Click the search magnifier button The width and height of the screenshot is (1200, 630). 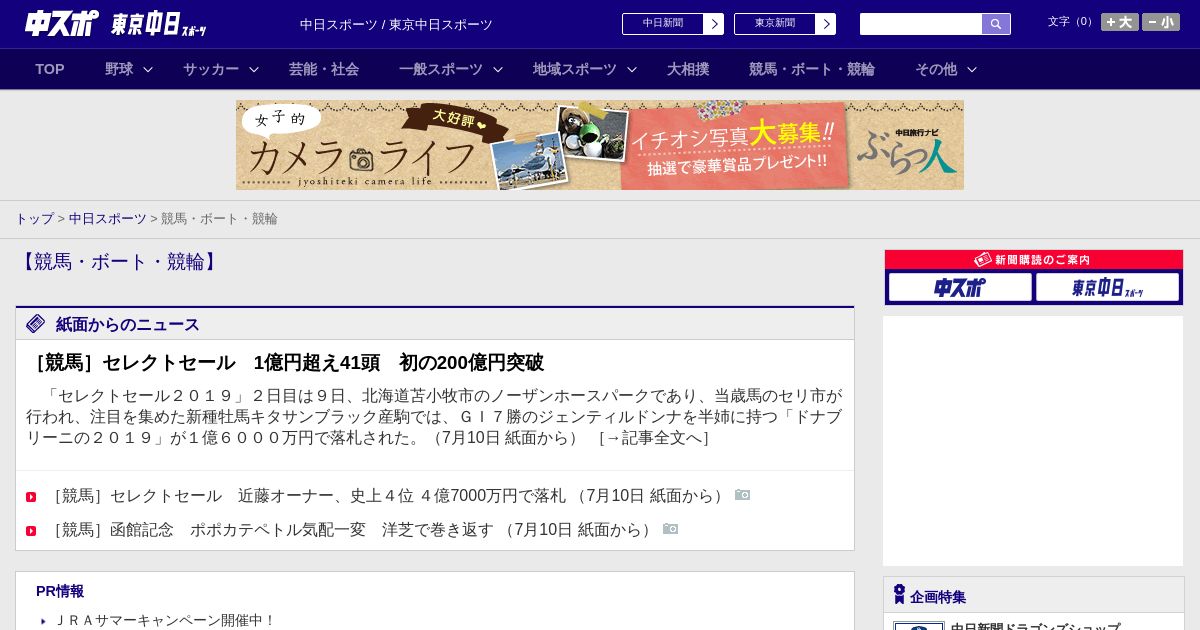pos(996,24)
